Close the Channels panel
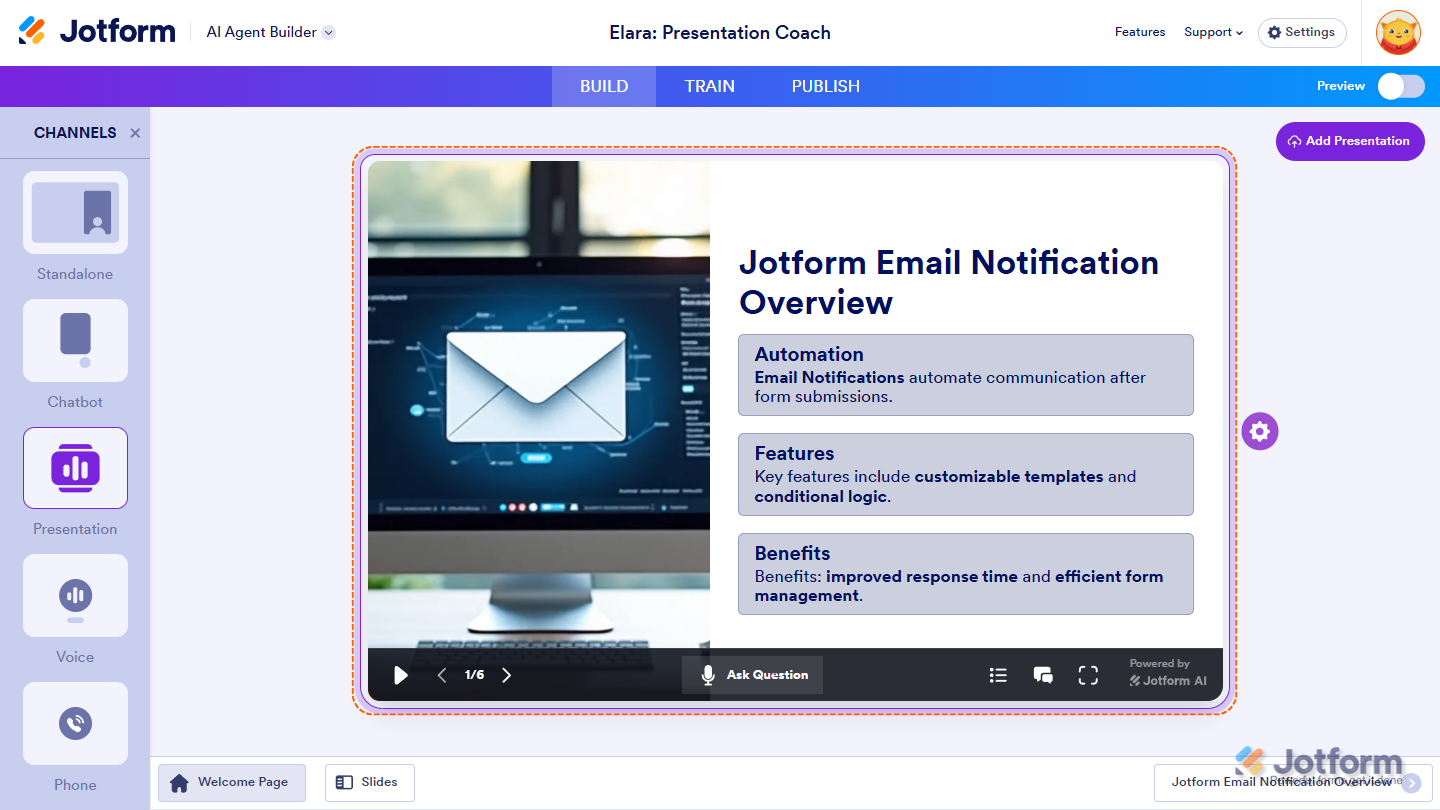Image resolution: width=1440 pixels, height=810 pixels. pyautogui.click(x=135, y=133)
